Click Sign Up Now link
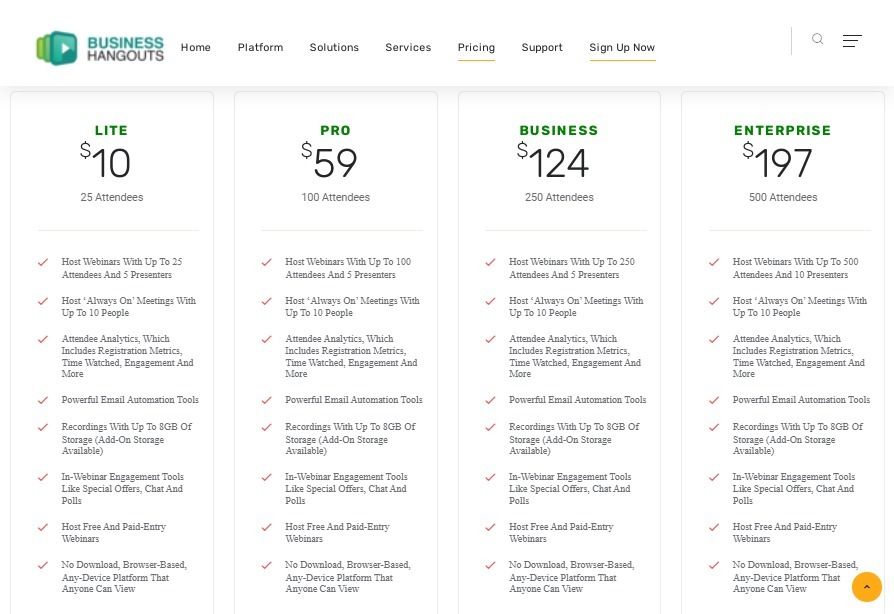Viewport: 894px width, 614px height. pyautogui.click(x=622, y=47)
